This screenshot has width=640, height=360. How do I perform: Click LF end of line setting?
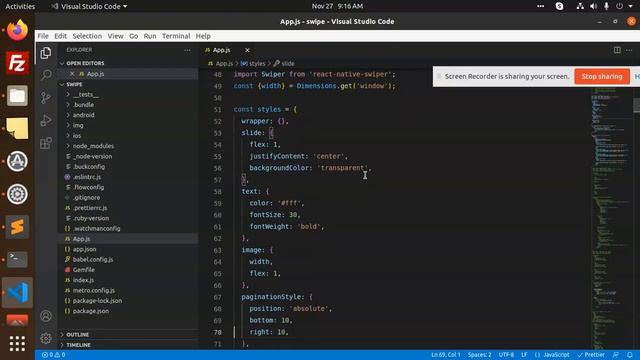point(524,355)
